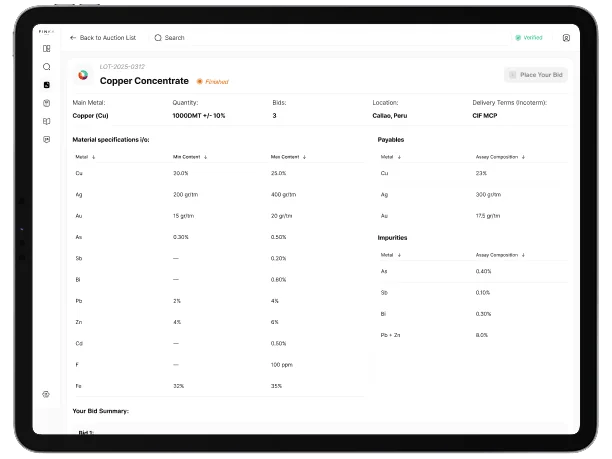Click the Bi max content 0.60%
The image size is (612, 459).
pyautogui.click(x=279, y=279)
